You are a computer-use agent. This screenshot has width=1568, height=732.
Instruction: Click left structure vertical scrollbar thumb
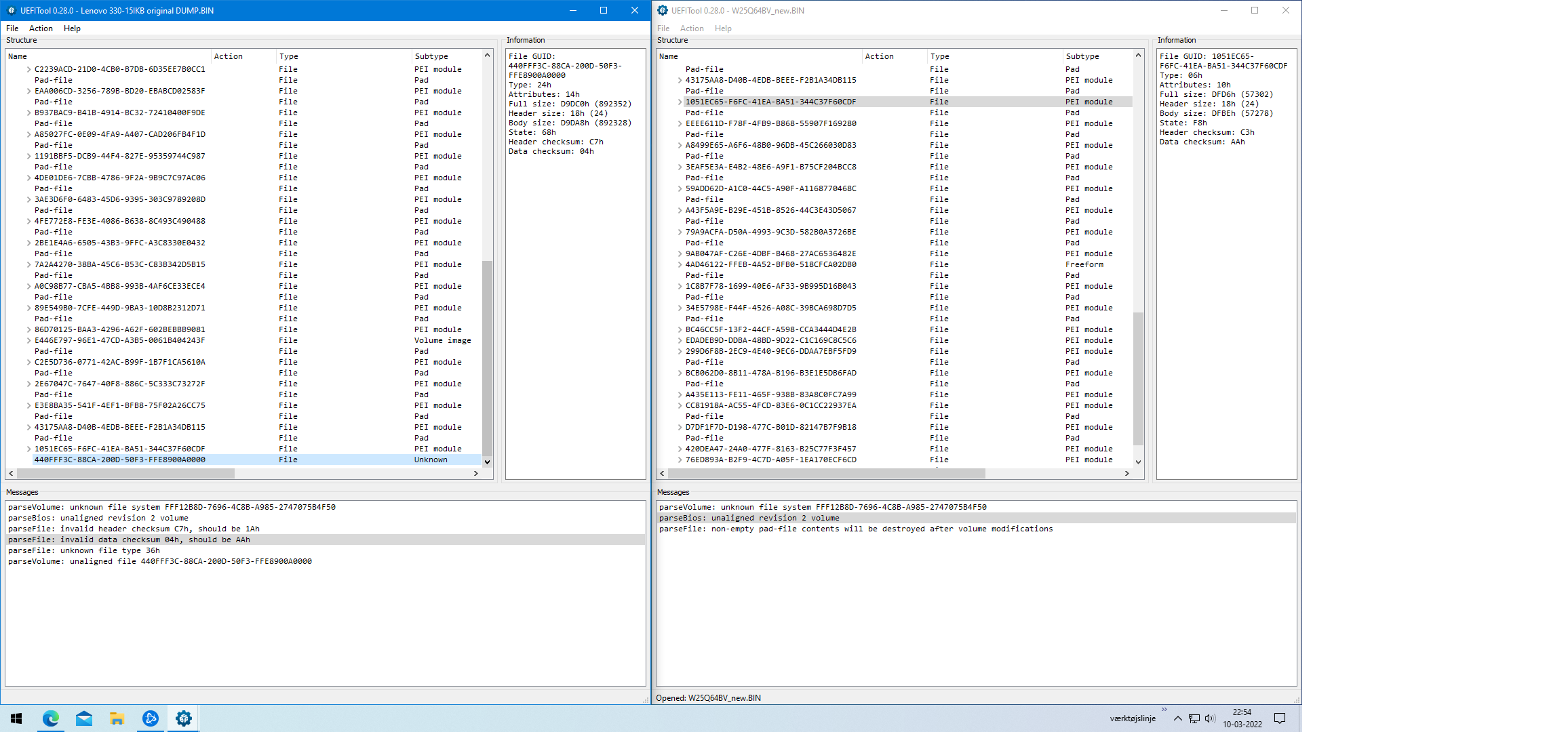(487, 358)
